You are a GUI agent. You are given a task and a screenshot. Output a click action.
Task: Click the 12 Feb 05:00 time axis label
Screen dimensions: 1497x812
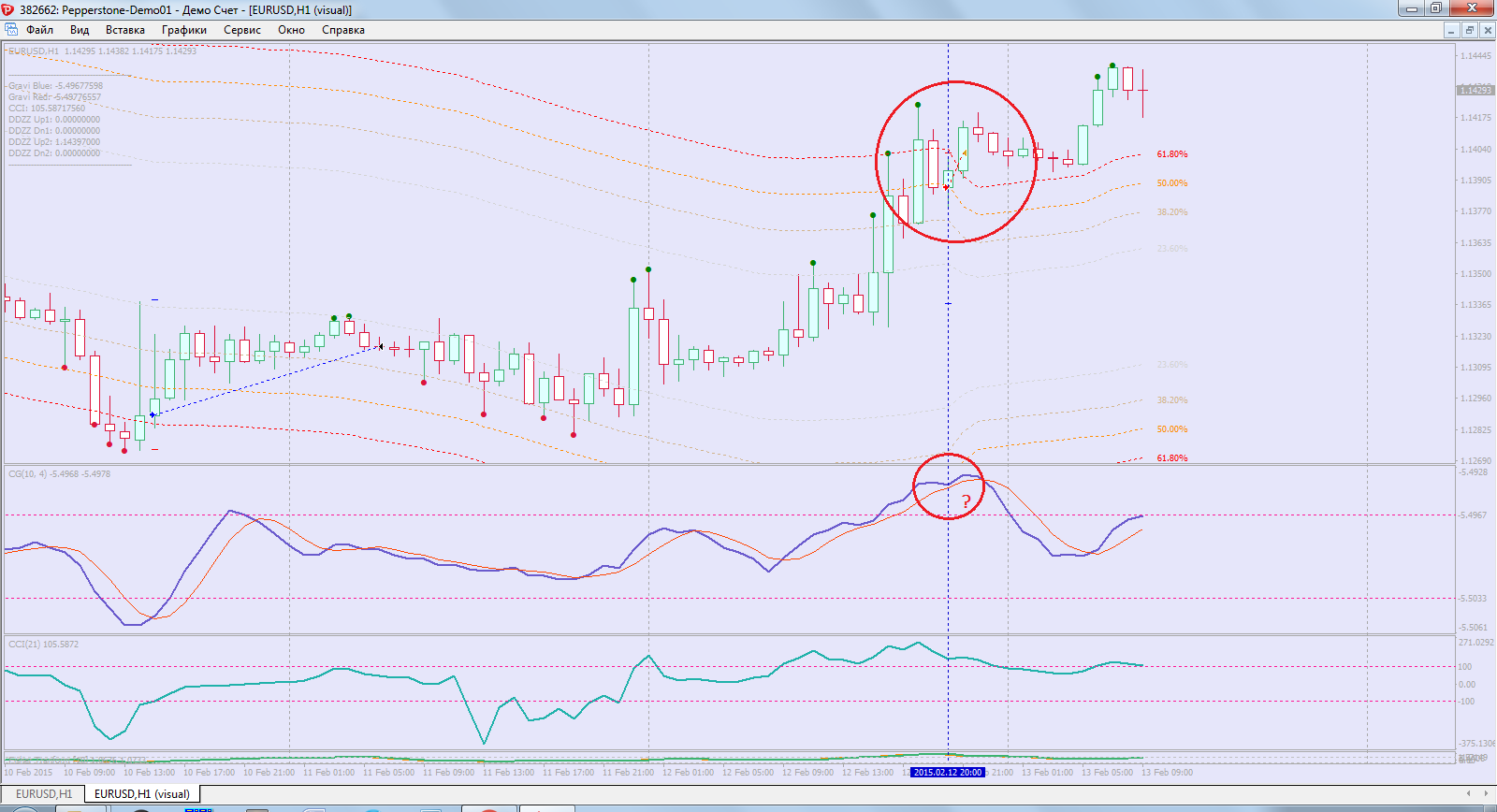pos(748,773)
